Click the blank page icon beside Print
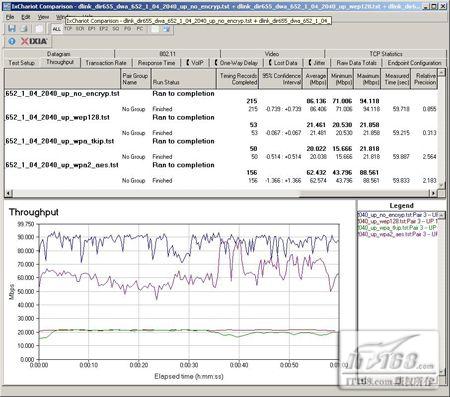 click(39, 29)
